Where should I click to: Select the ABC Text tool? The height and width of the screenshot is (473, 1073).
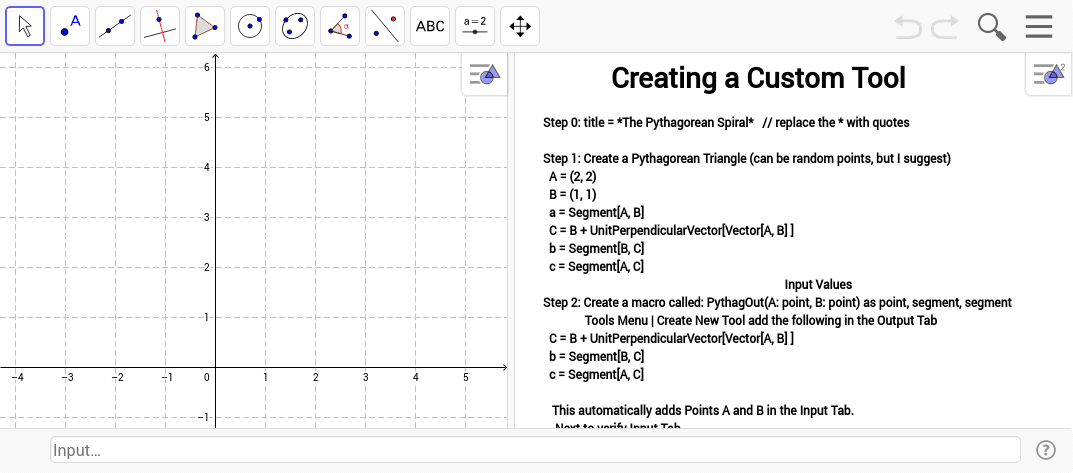point(430,27)
